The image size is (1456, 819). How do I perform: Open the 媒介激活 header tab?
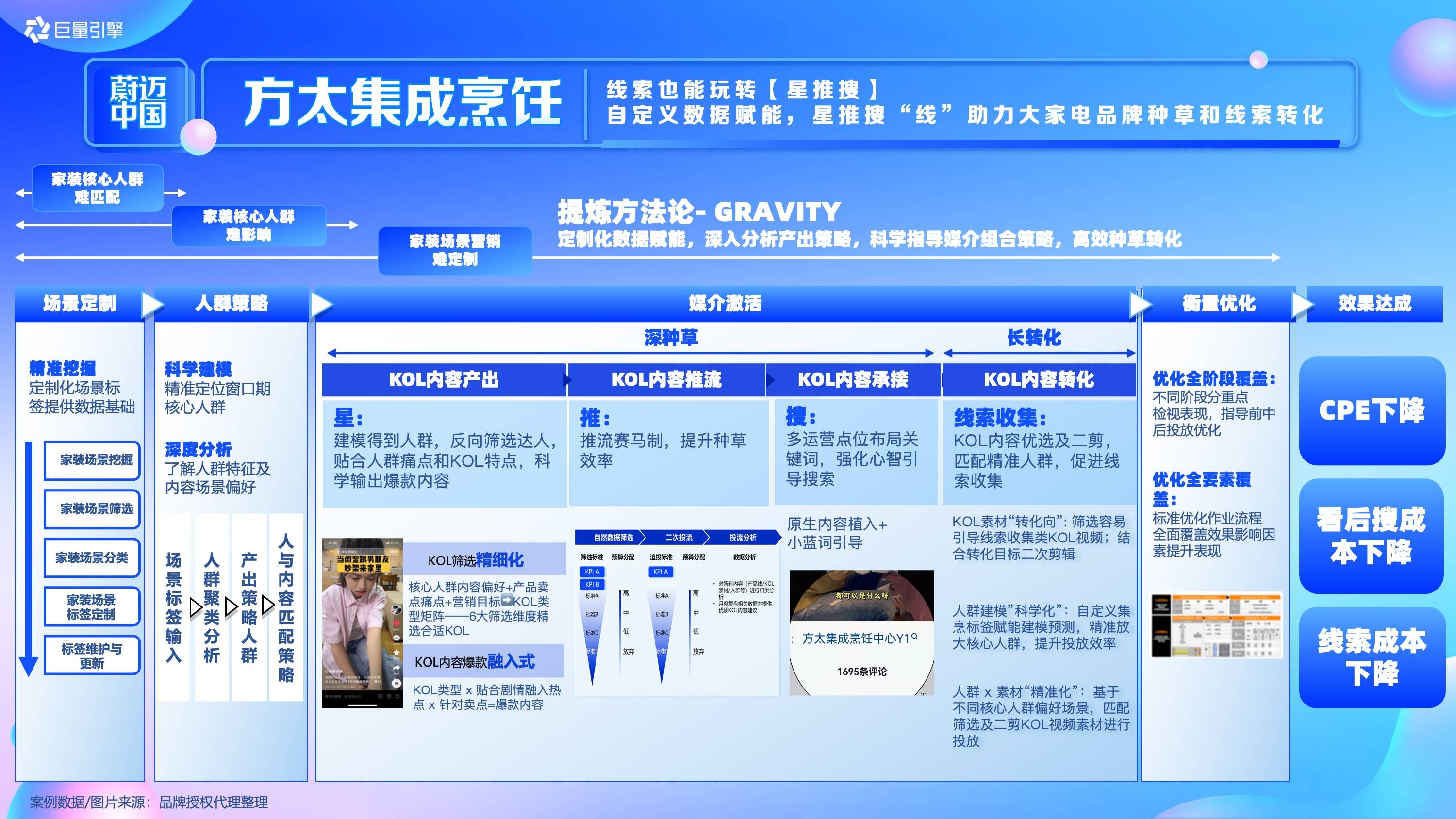point(725,304)
